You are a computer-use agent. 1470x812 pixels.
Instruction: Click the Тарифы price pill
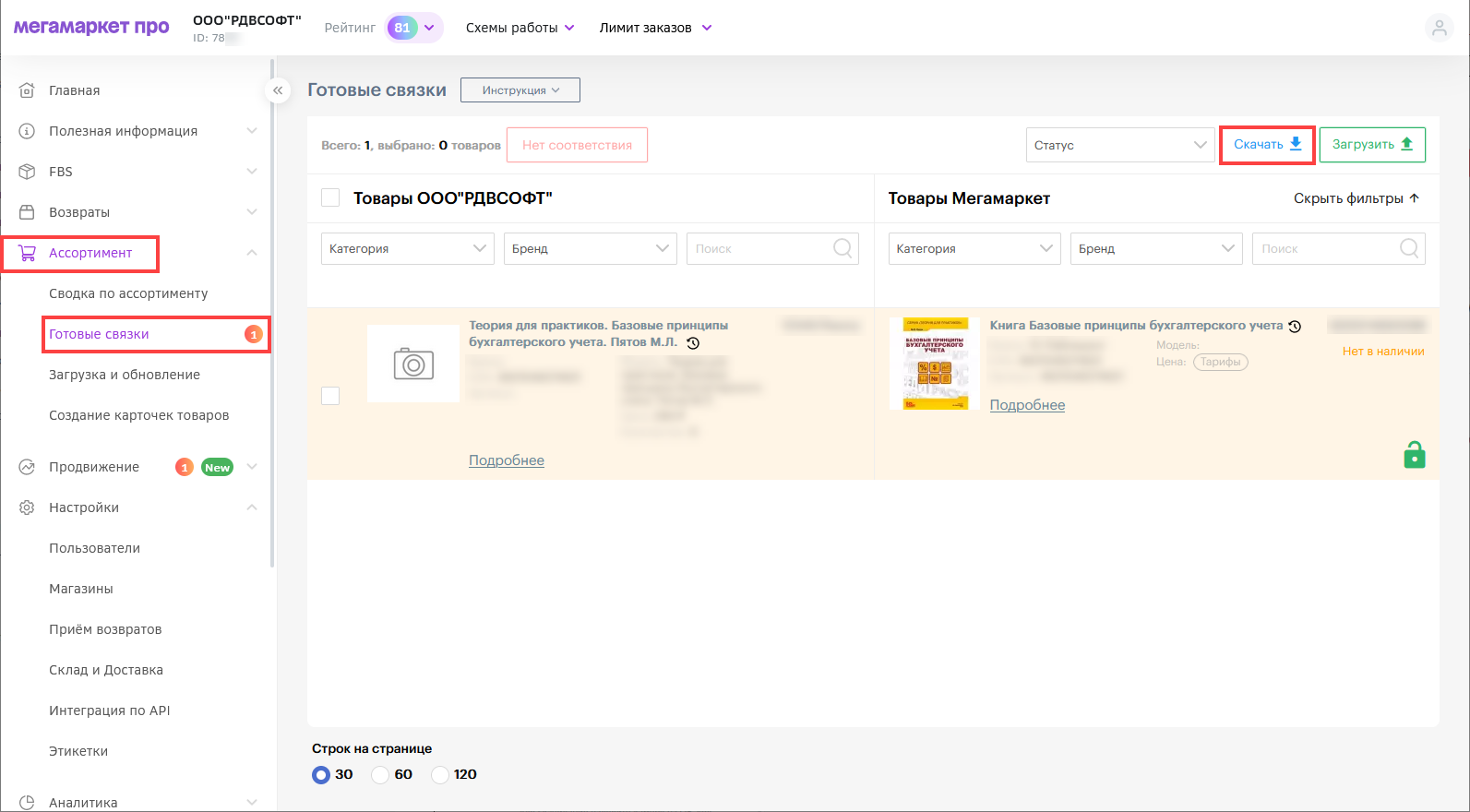tap(1220, 362)
